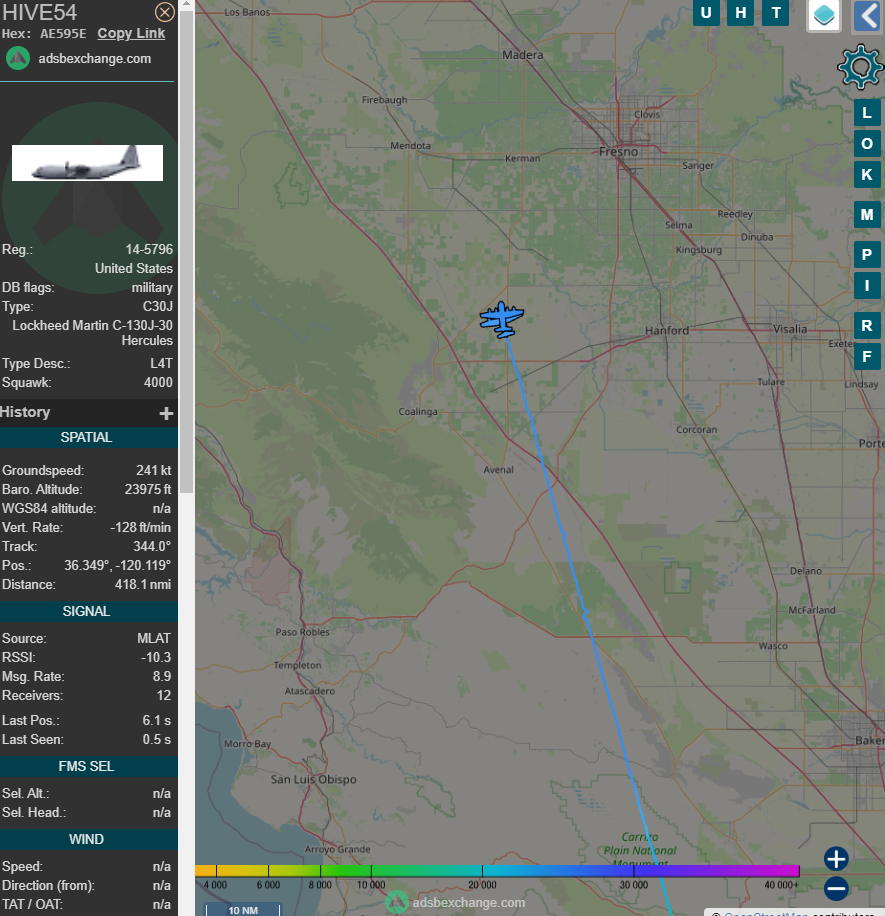Toggle the K map option button
Image resolution: width=885 pixels, height=916 pixels.
(x=867, y=175)
